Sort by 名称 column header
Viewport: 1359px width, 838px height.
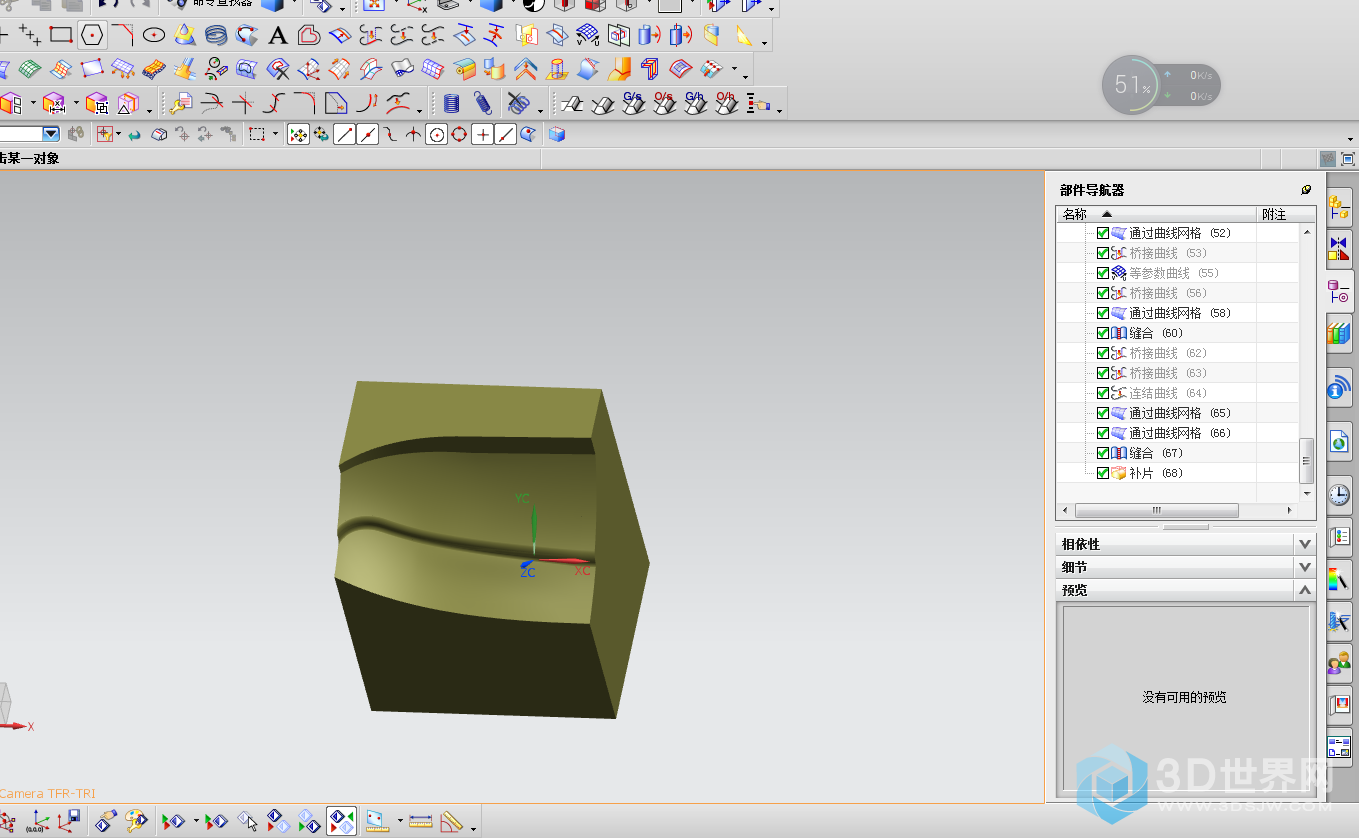[x=1156, y=214]
